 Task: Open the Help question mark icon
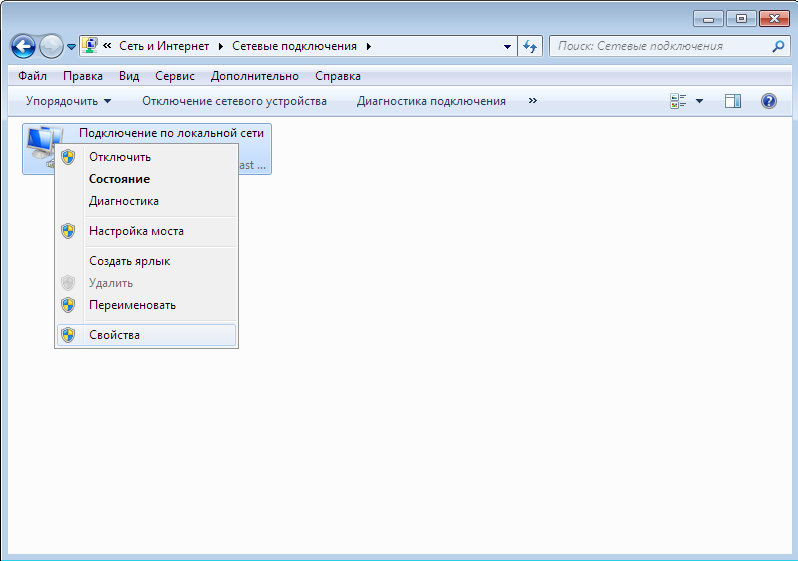(x=768, y=101)
